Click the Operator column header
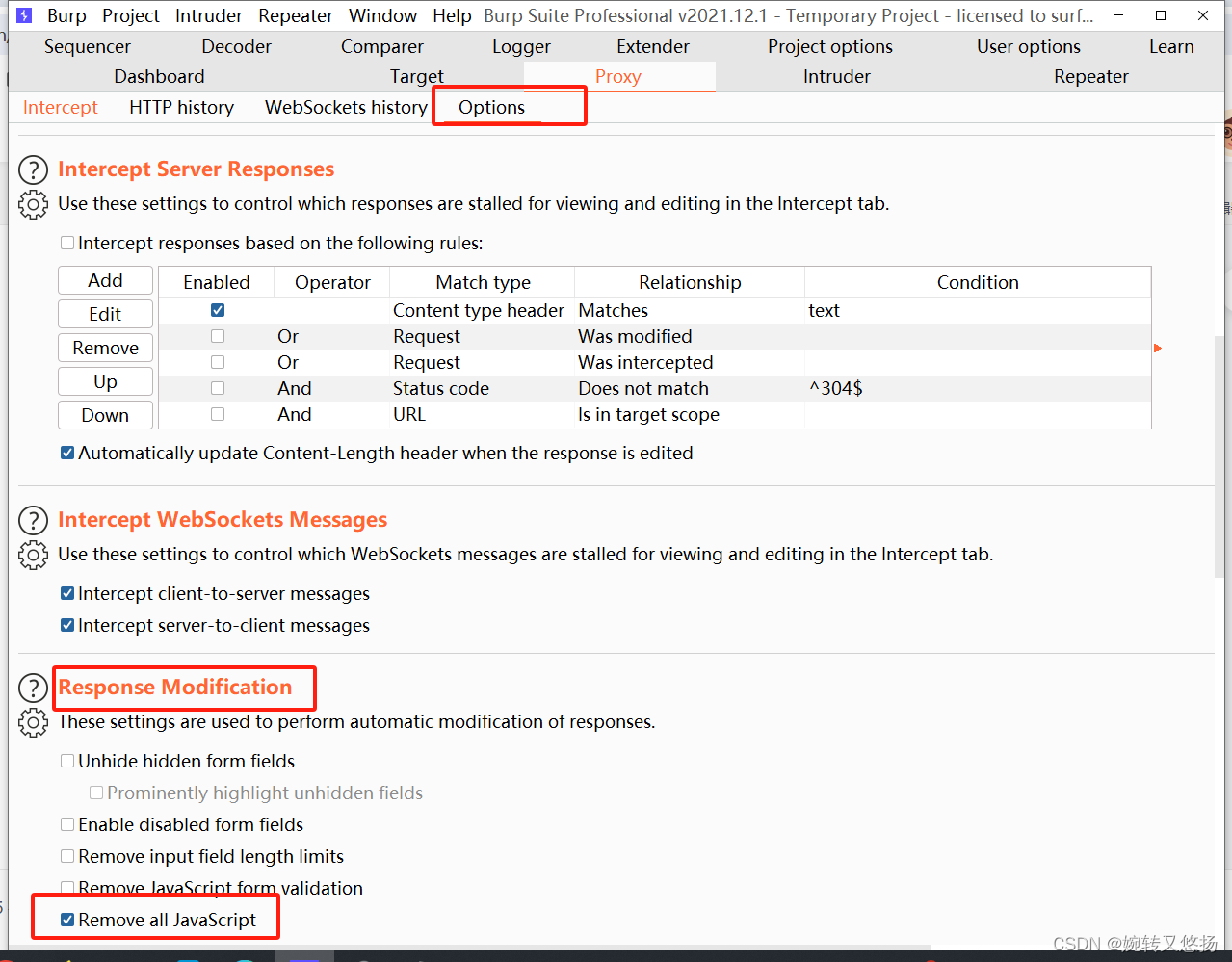 pyautogui.click(x=332, y=282)
